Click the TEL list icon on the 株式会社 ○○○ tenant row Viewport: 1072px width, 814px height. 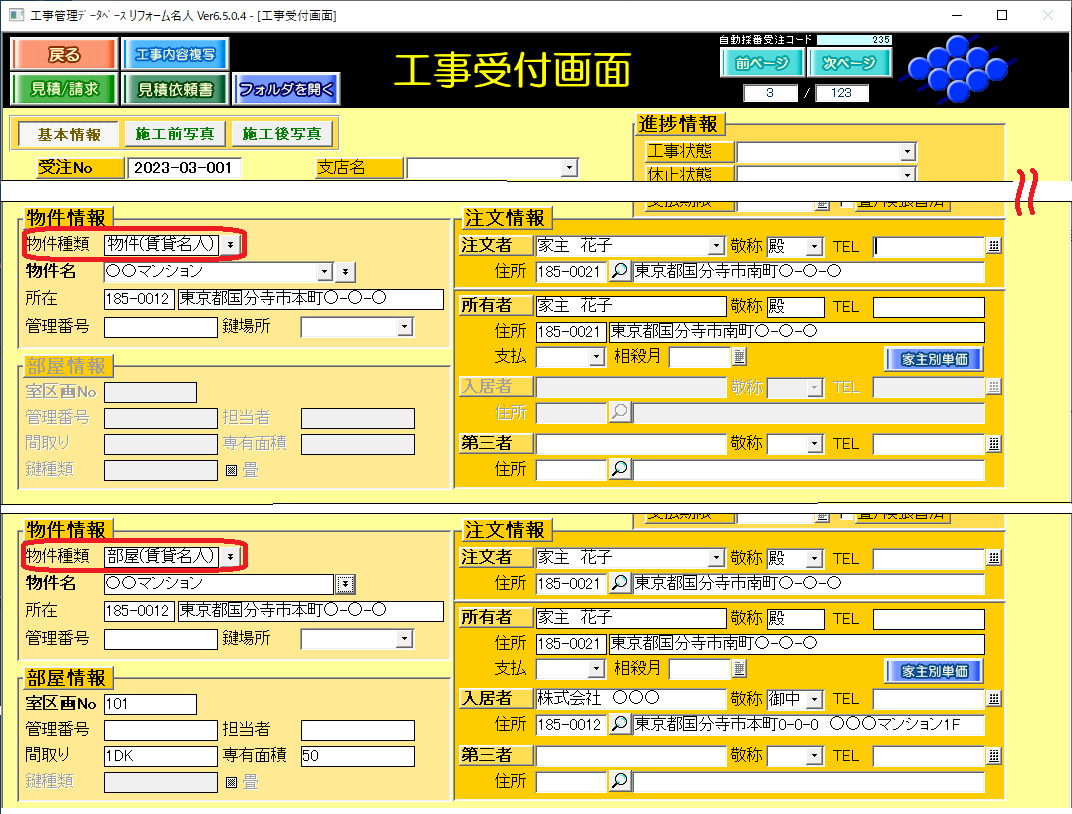pos(993,699)
